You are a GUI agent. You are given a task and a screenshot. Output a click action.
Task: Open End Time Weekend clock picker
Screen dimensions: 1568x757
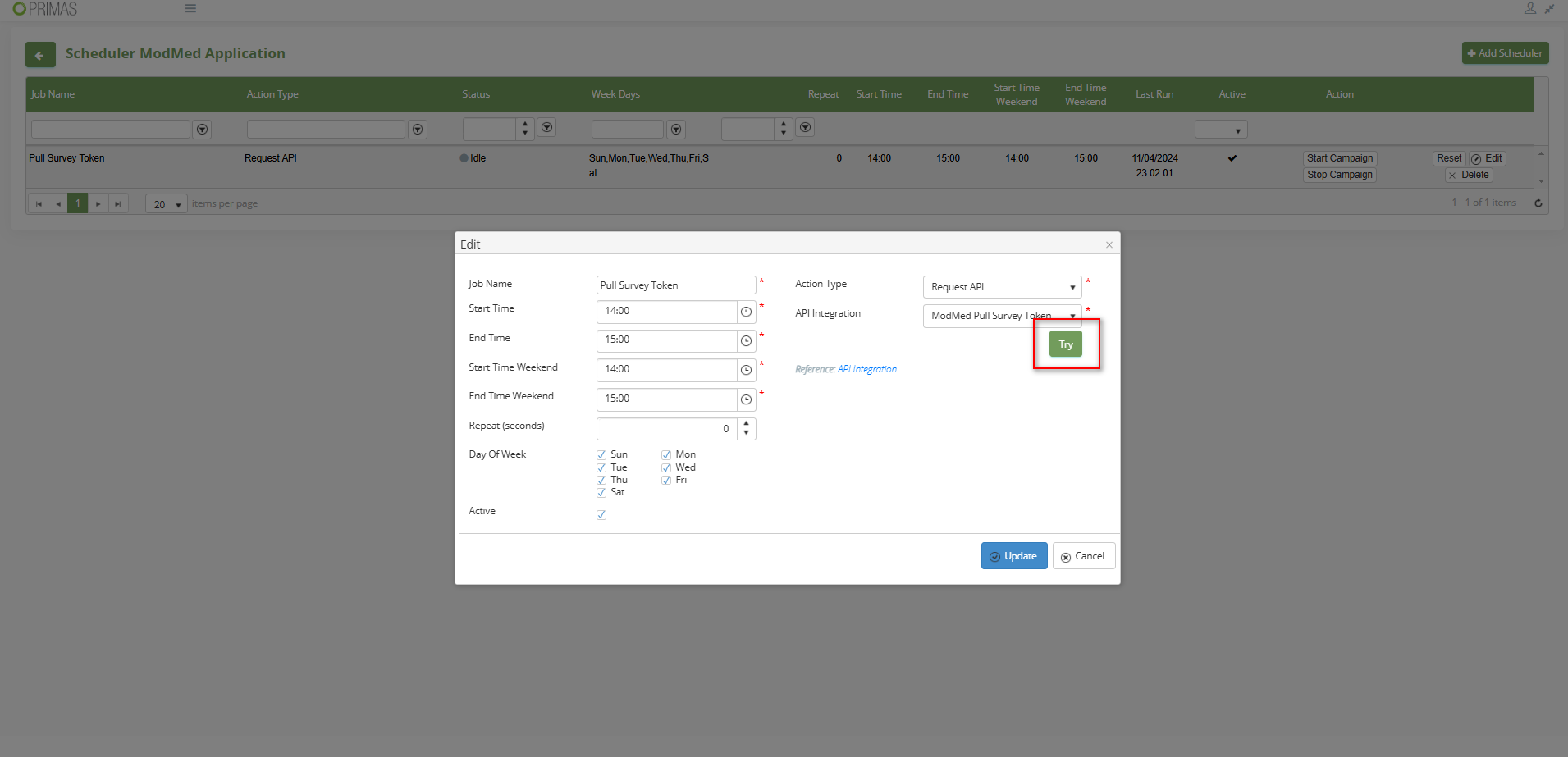[746, 399]
